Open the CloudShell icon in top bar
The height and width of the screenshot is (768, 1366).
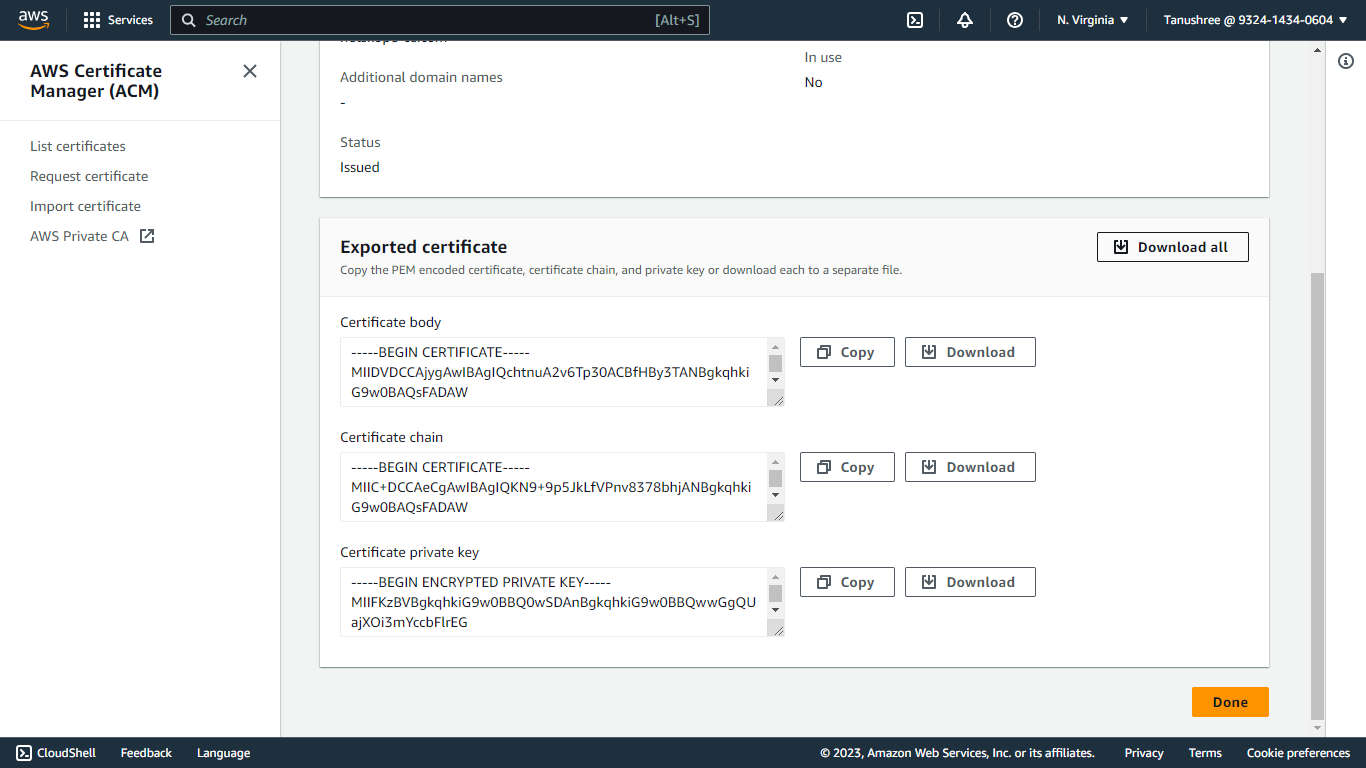tap(915, 20)
